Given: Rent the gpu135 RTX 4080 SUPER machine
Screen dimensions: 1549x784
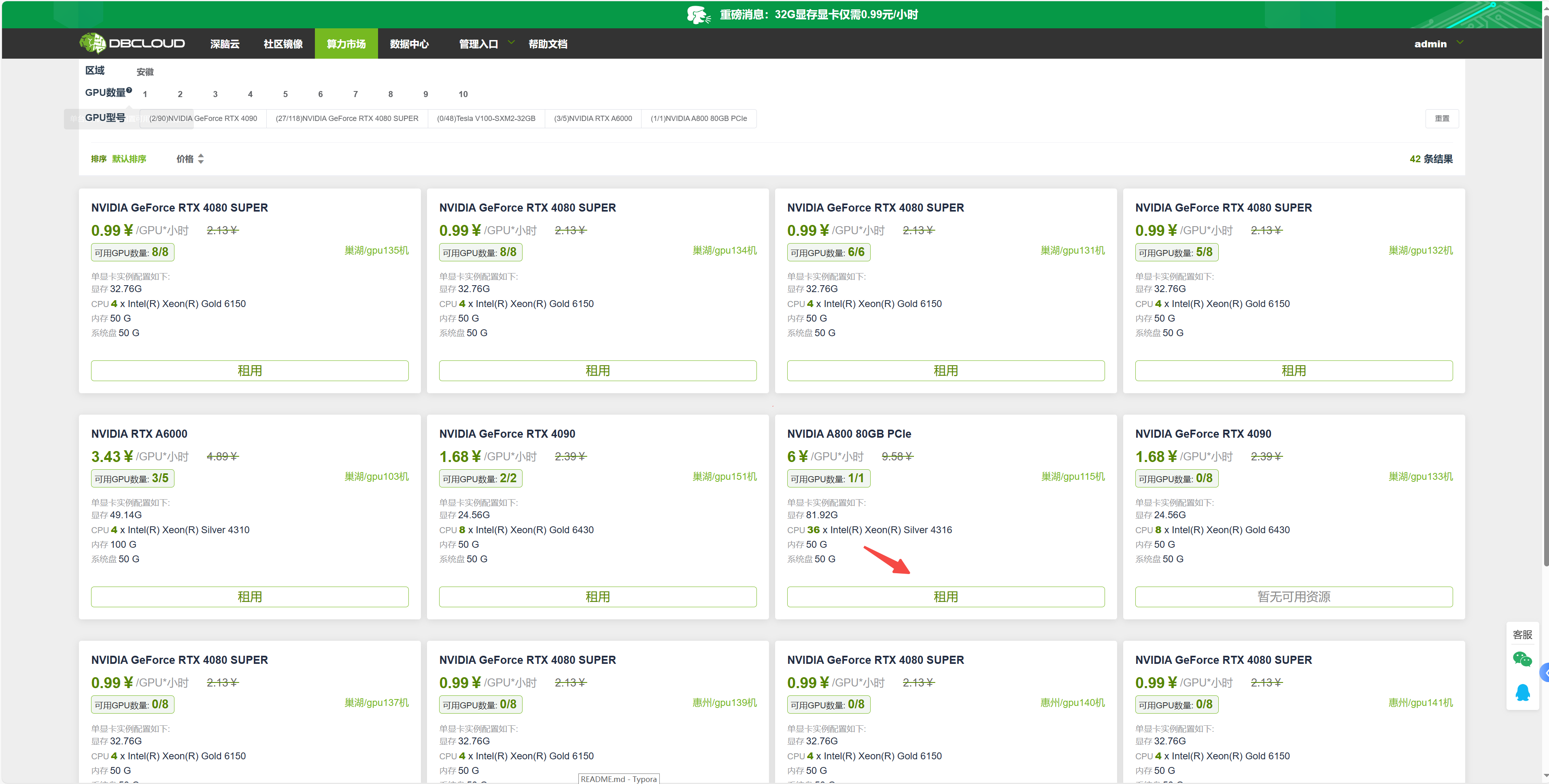Looking at the screenshot, I should [x=250, y=370].
